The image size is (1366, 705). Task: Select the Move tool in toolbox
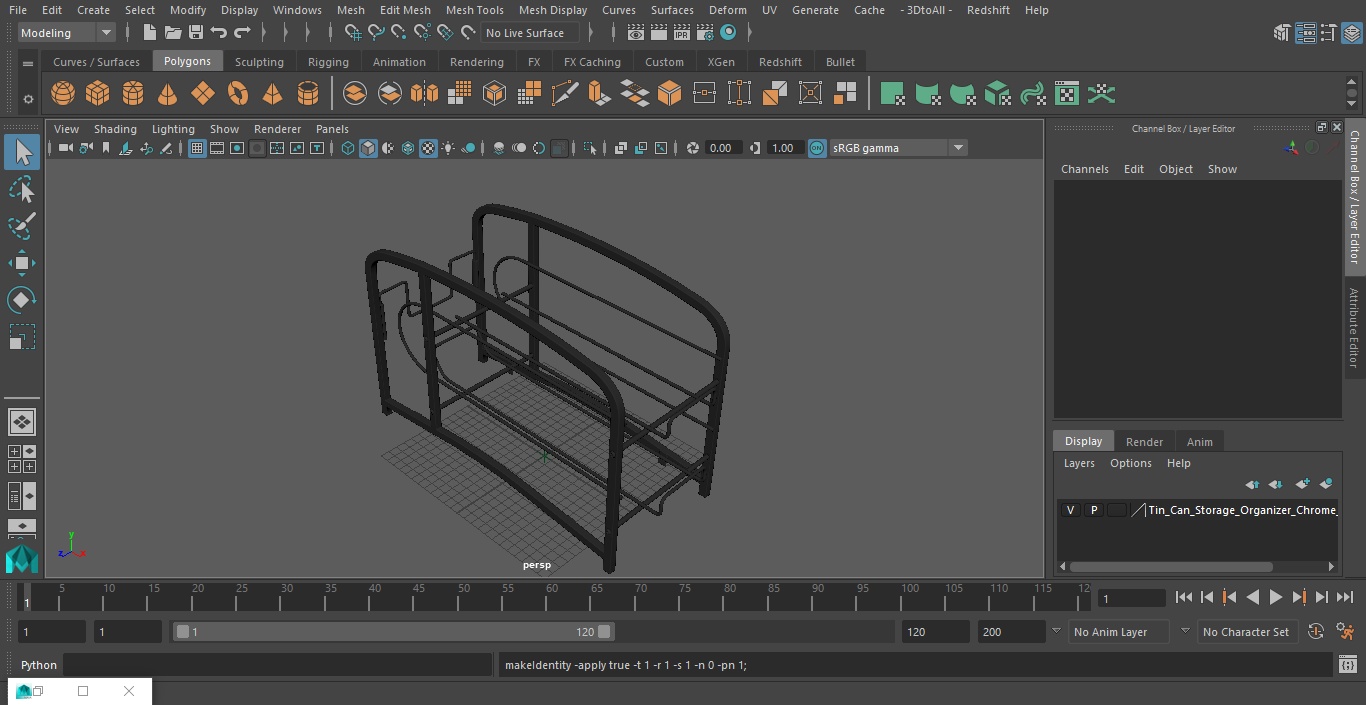pyautogui.click(x=21, y=264)
